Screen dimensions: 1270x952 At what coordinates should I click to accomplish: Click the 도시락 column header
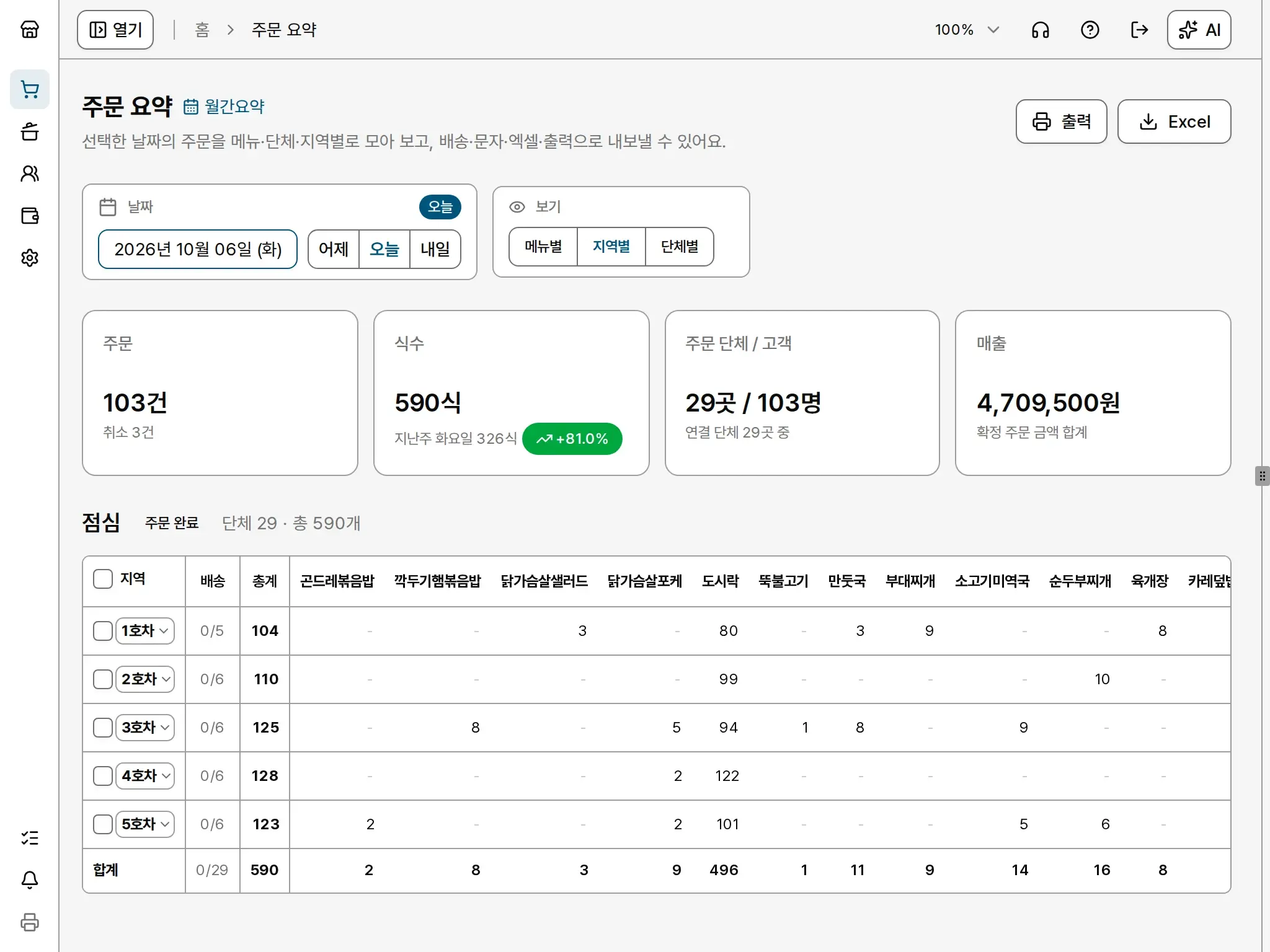point(721,581)
